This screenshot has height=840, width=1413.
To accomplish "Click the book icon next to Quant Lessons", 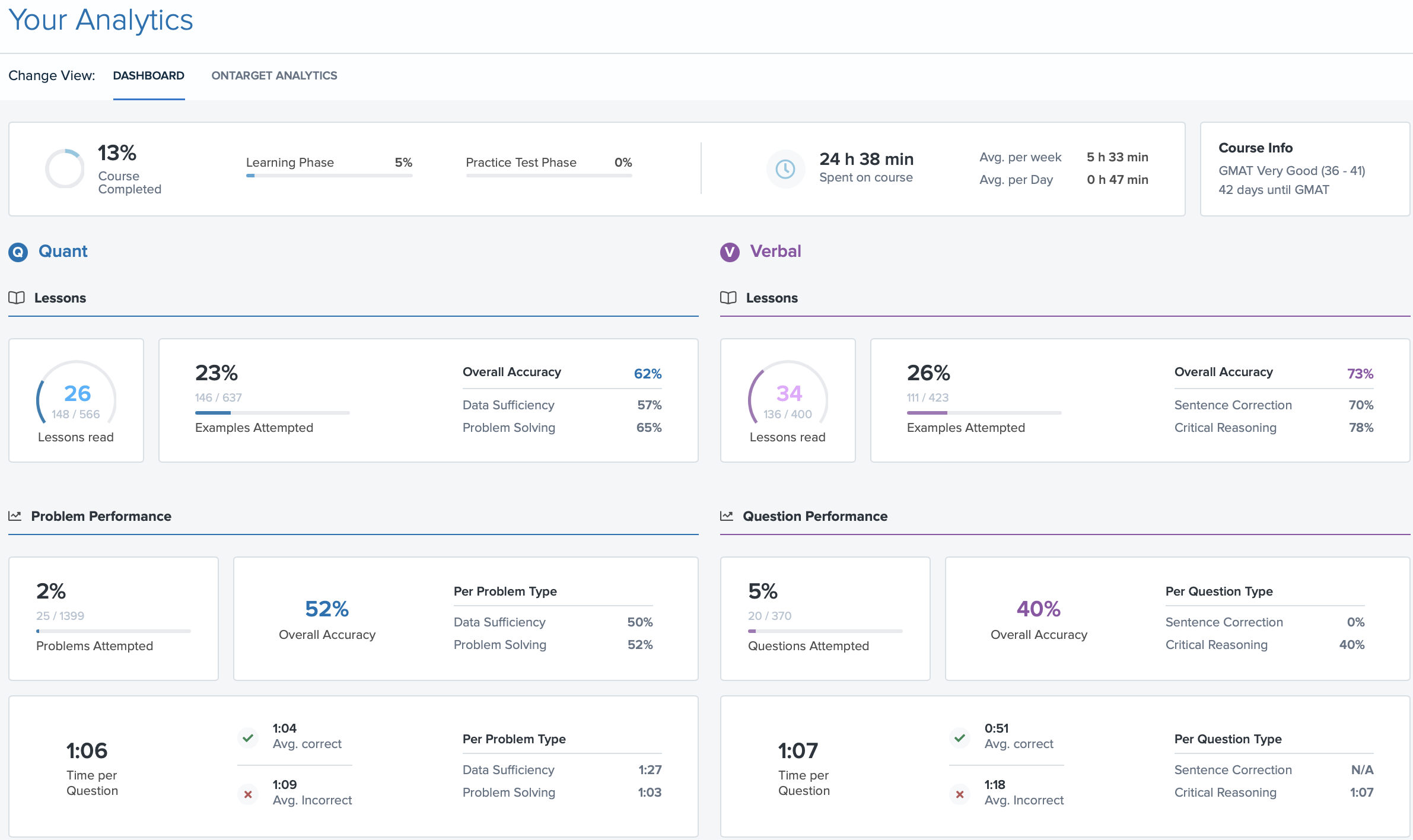I will [x=17, y=298].
